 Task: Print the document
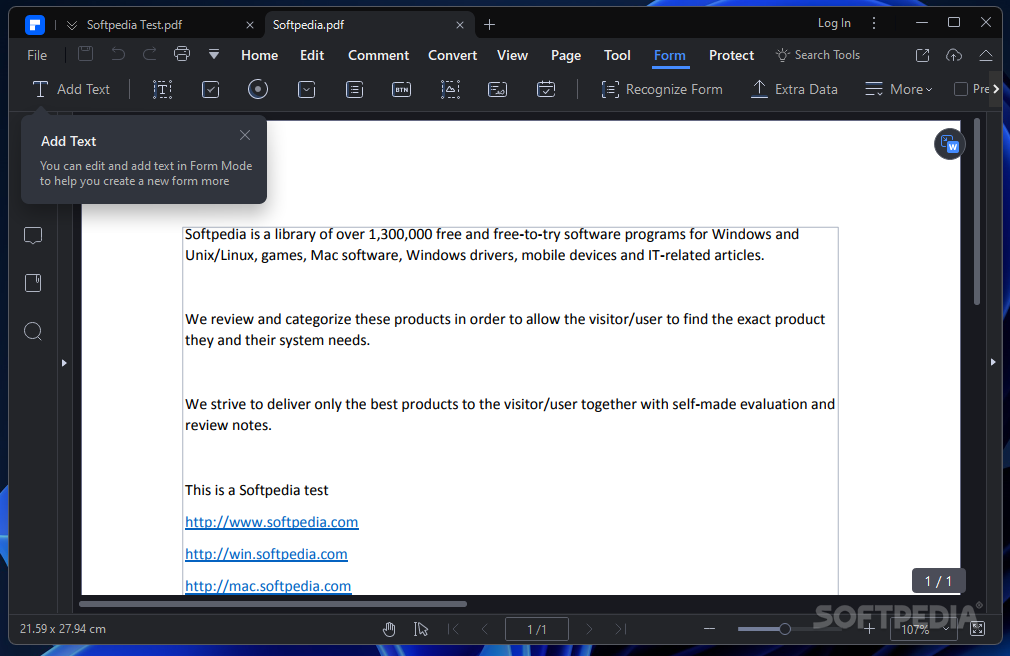182,54
